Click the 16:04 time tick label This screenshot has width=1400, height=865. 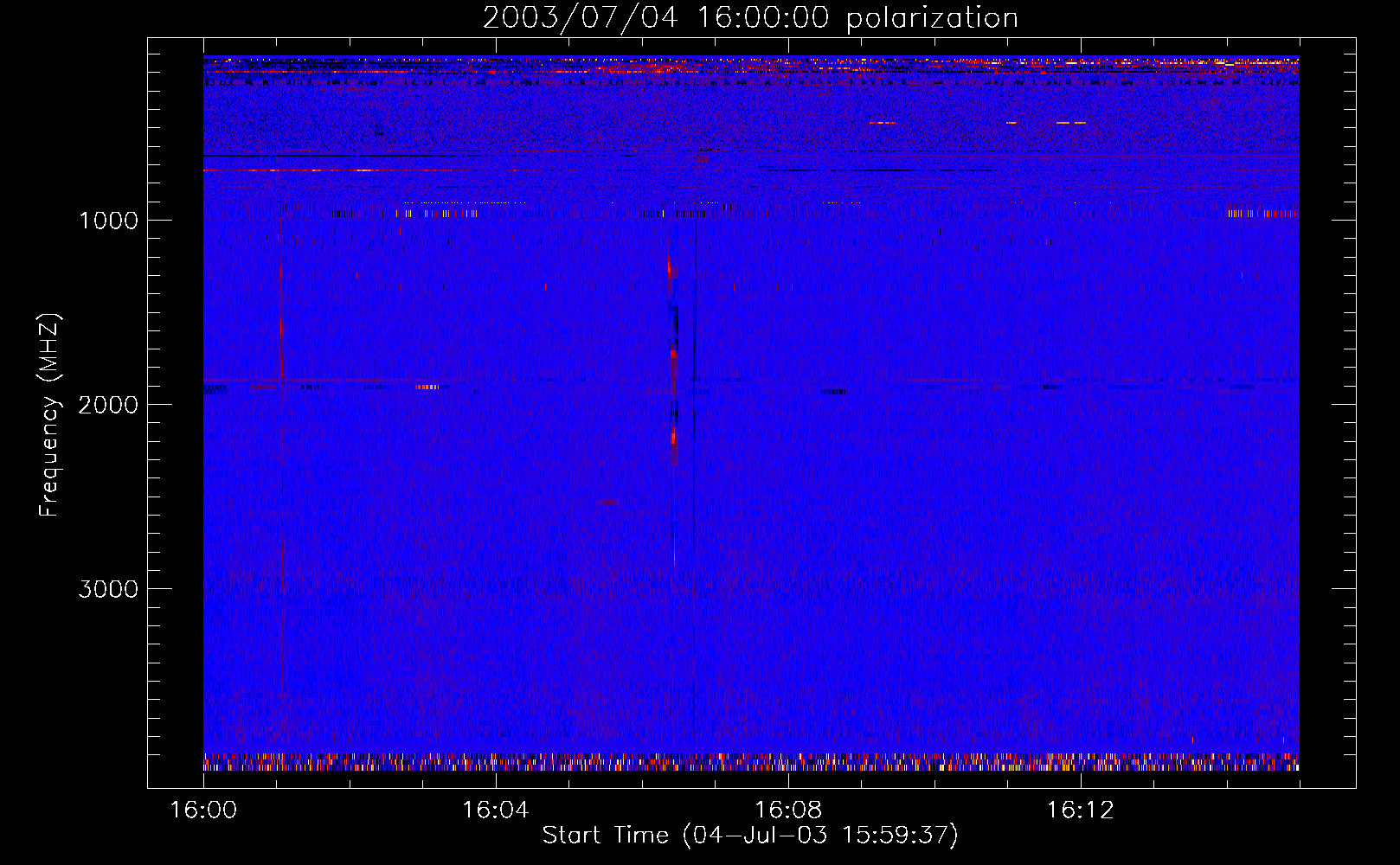pyautogui.click(x=495, y=811)
